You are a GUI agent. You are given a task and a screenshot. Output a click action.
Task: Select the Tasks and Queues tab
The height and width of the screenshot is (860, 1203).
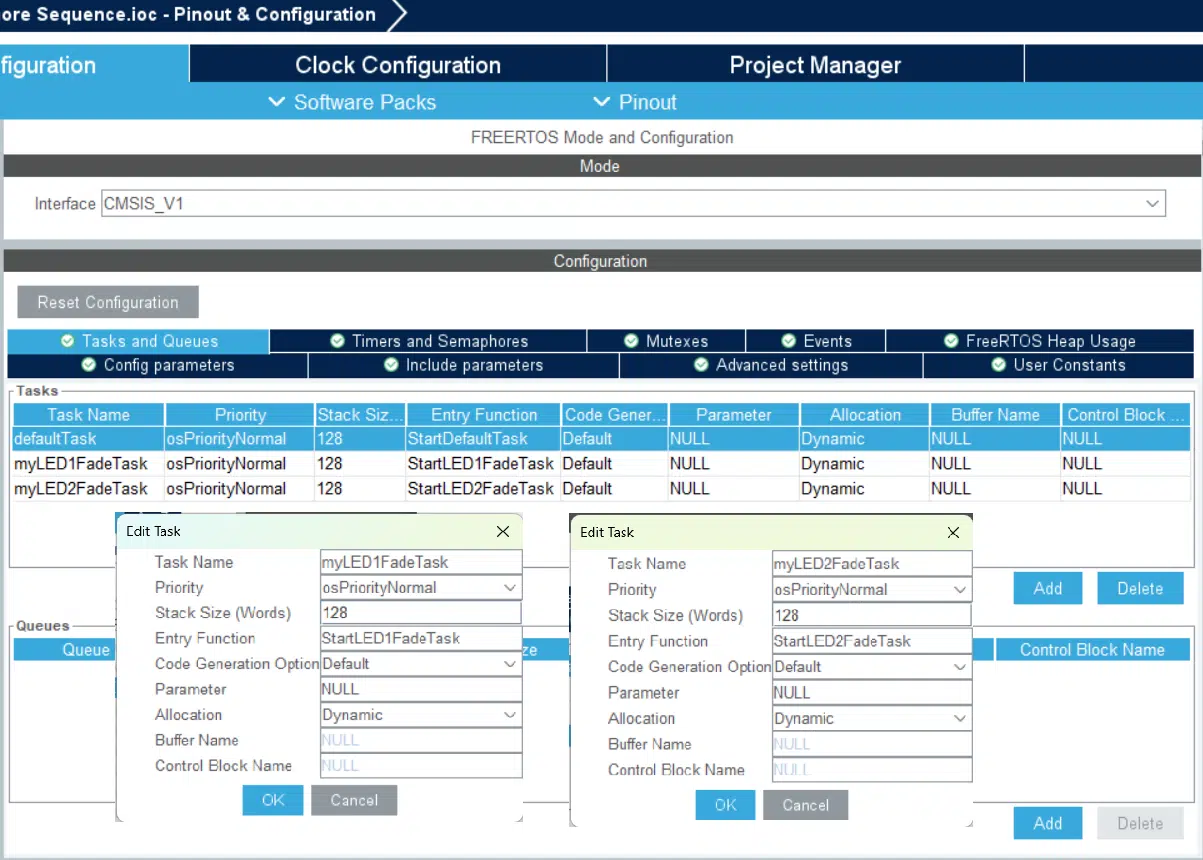(138, 341)
